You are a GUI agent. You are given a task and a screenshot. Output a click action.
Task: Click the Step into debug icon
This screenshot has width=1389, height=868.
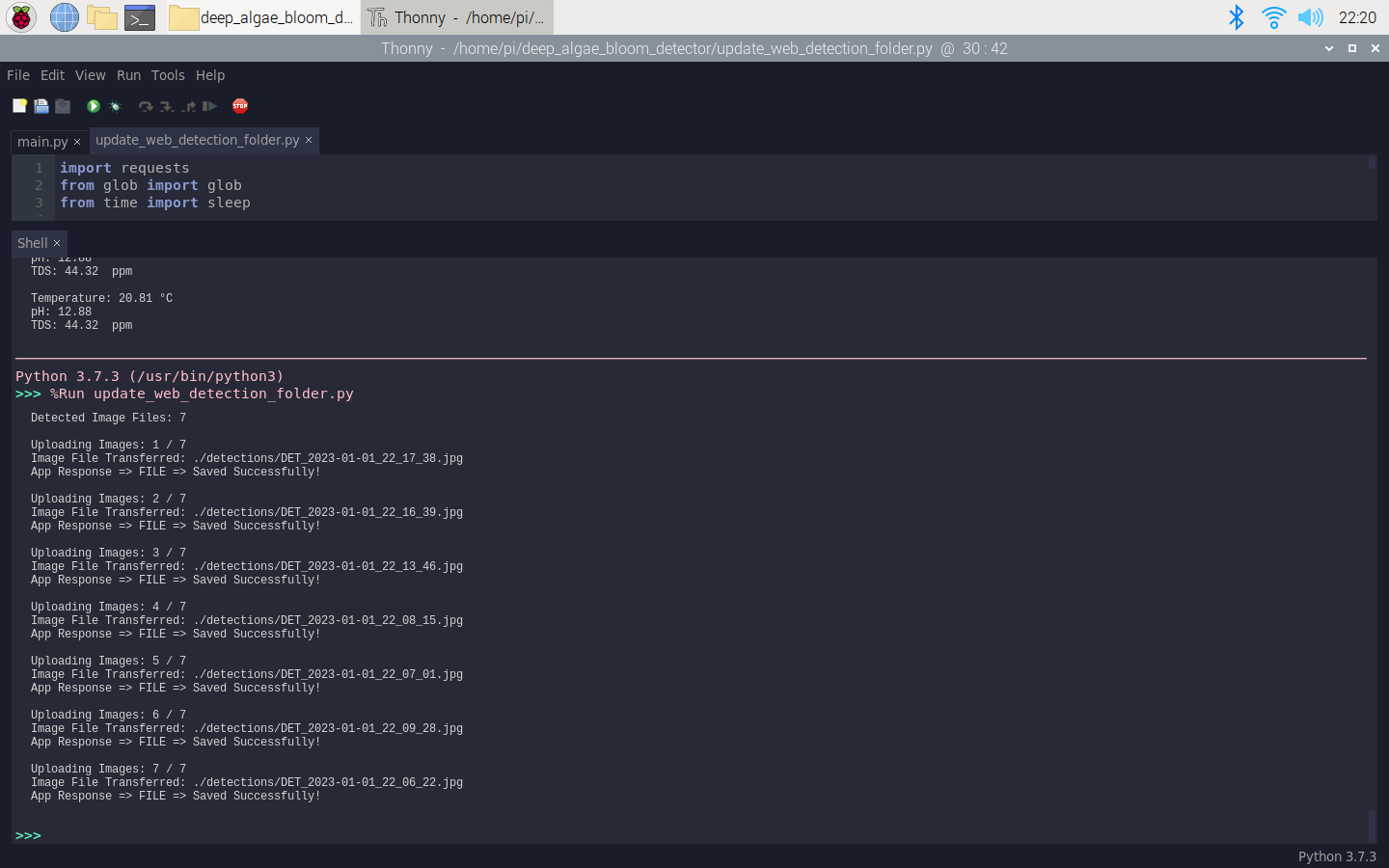166,106
